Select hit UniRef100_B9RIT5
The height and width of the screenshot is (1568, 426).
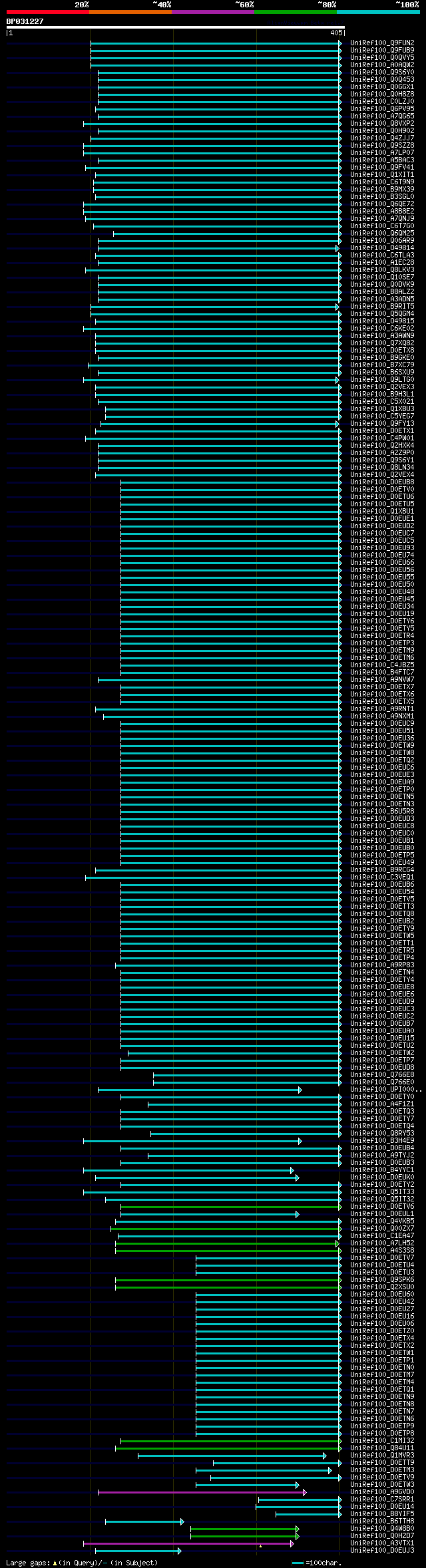point(382,307)
